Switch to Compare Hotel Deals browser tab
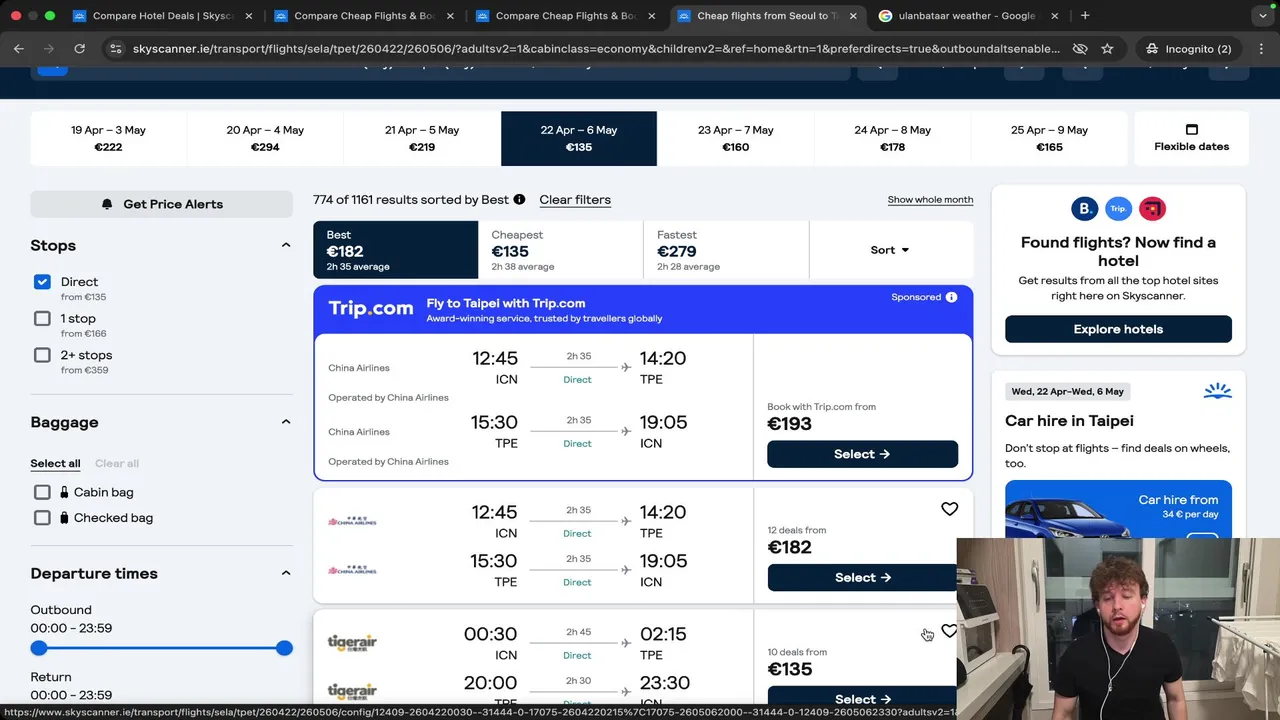The height and width of the screenshot is (720, 1280). click(x=160, y=16)
